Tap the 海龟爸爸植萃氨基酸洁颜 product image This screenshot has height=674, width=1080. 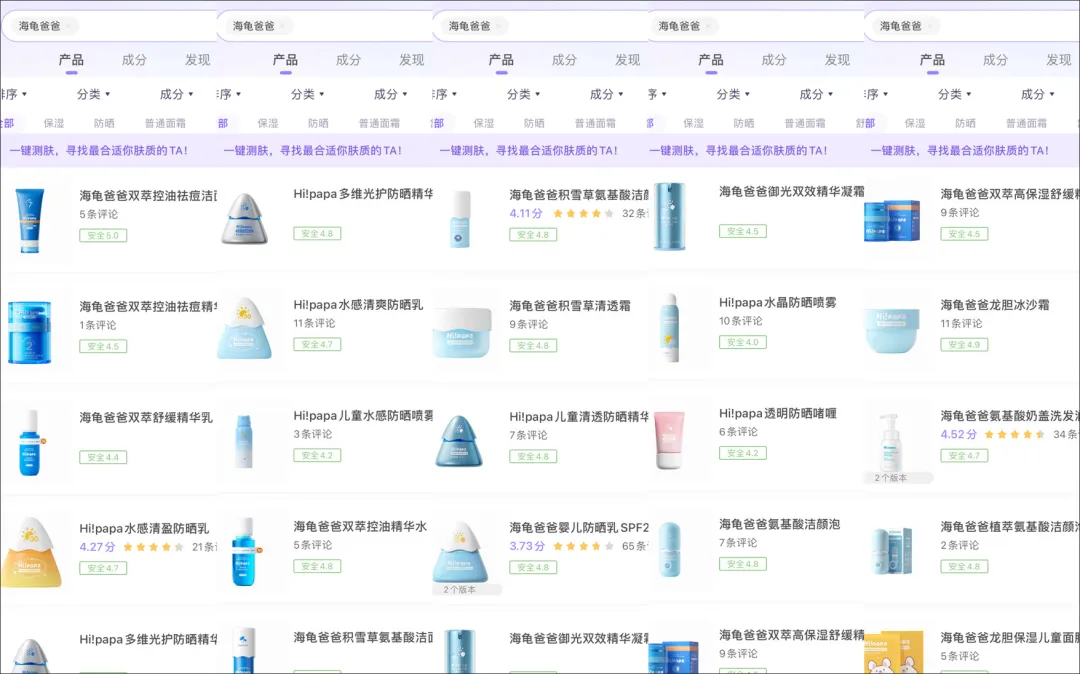(x=891, y=551)
